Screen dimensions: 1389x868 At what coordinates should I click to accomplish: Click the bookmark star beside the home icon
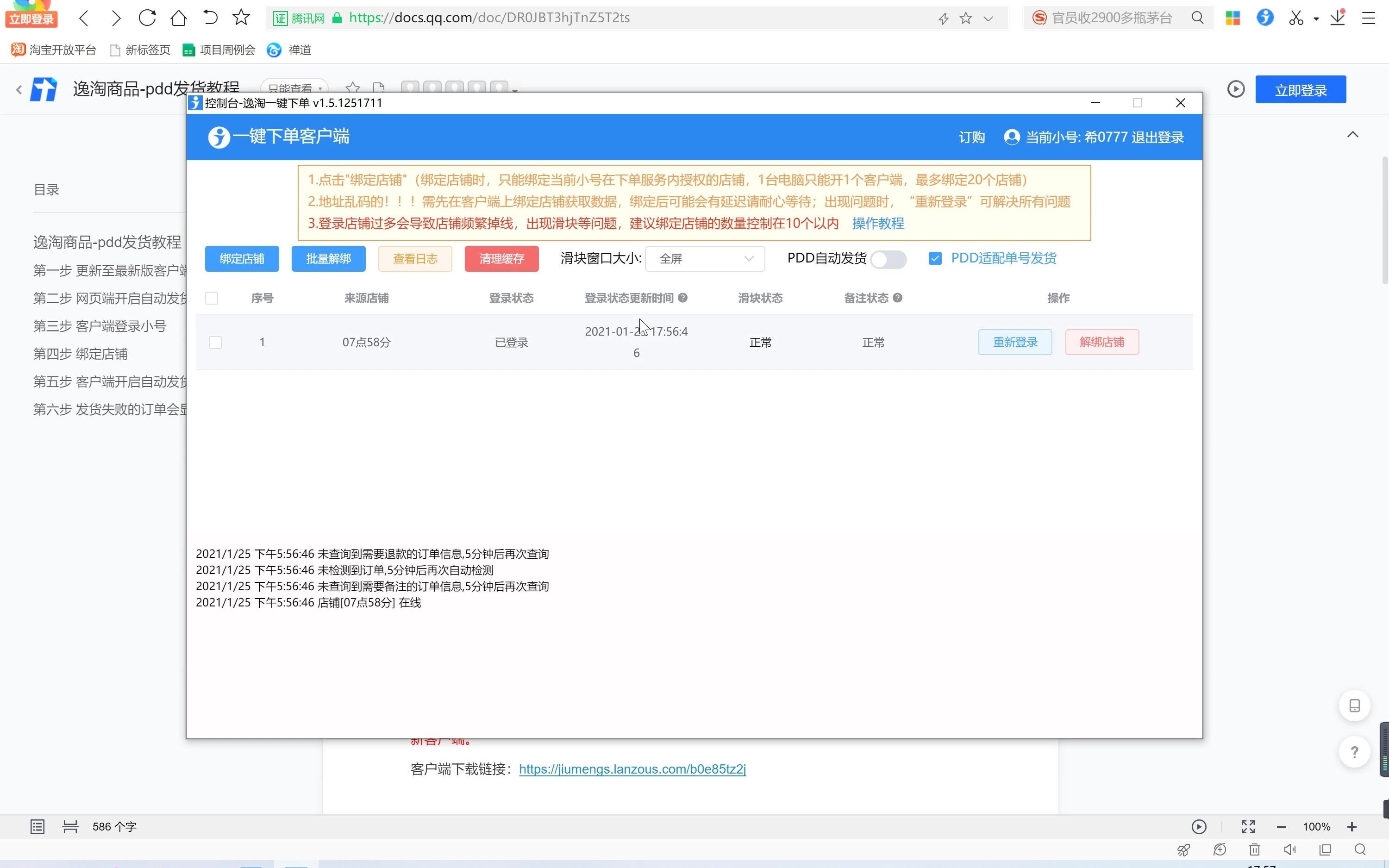click(x=241, y=18)
